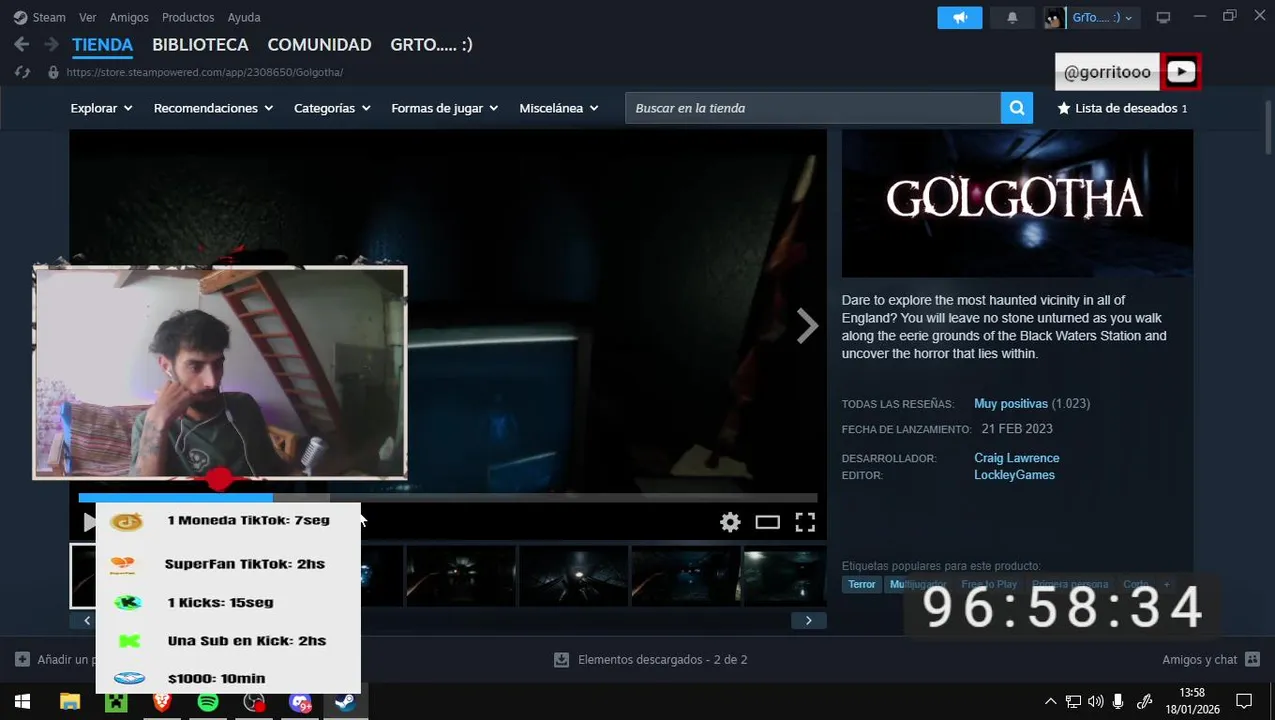Open the GRTO..... :) profile tab
The width and height of the screenshot is (1275, 720).
point(431,45)
